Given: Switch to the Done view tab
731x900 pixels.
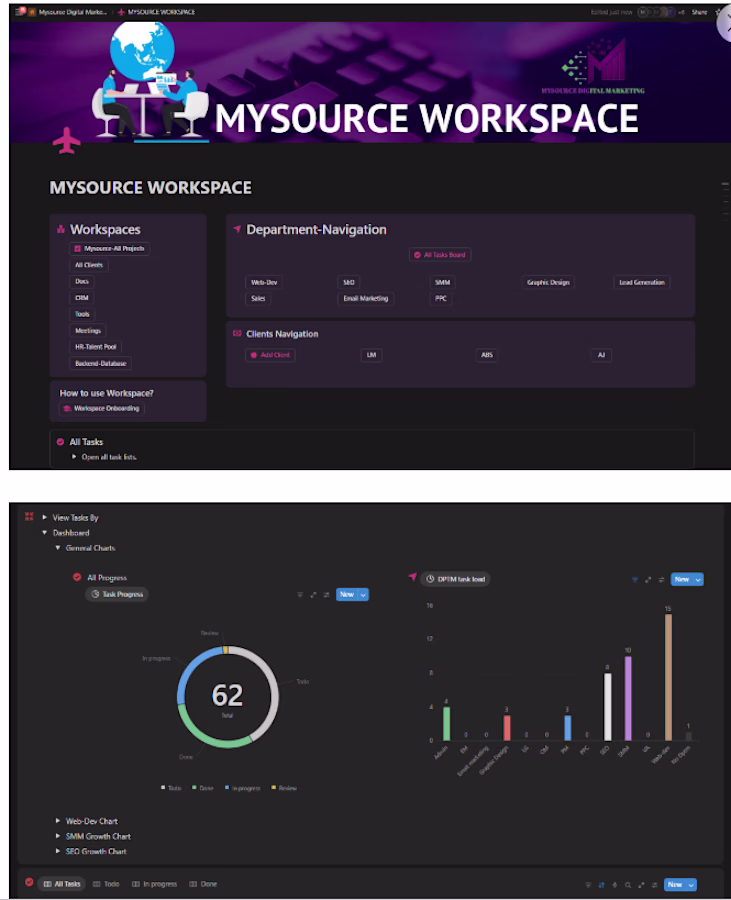Looking at the screenshot, I should pyautogui.click(x=203, y=884).
